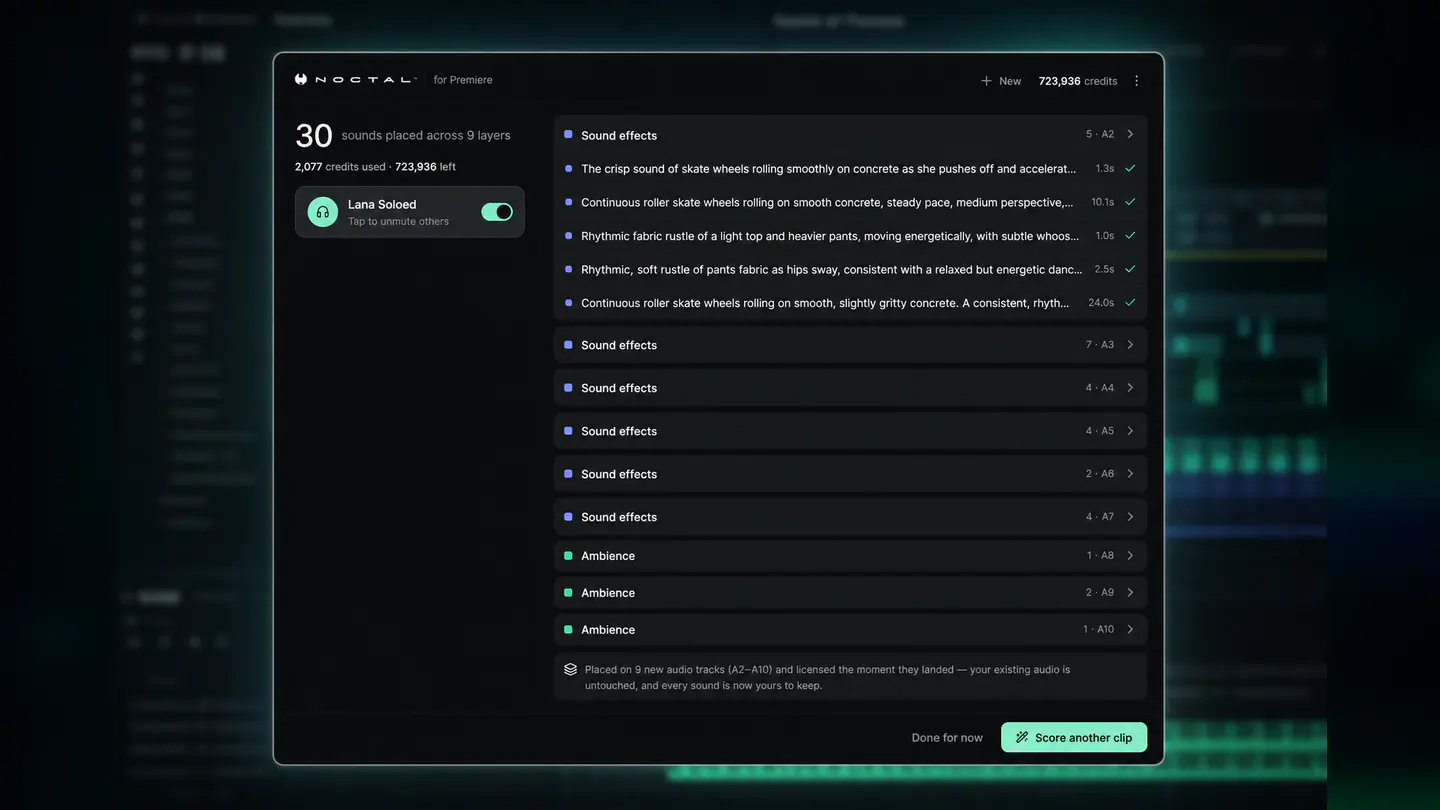Open the three-dot more options menu

[x=1136, y=81]
